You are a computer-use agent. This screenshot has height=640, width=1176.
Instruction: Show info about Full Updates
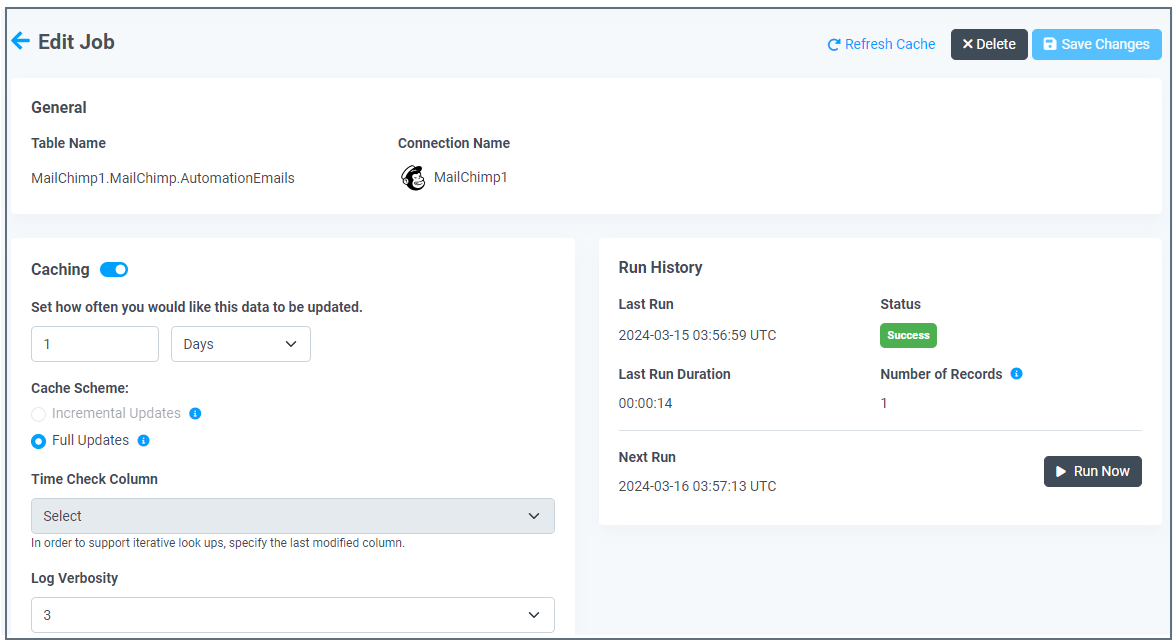(x=143, y=440)
